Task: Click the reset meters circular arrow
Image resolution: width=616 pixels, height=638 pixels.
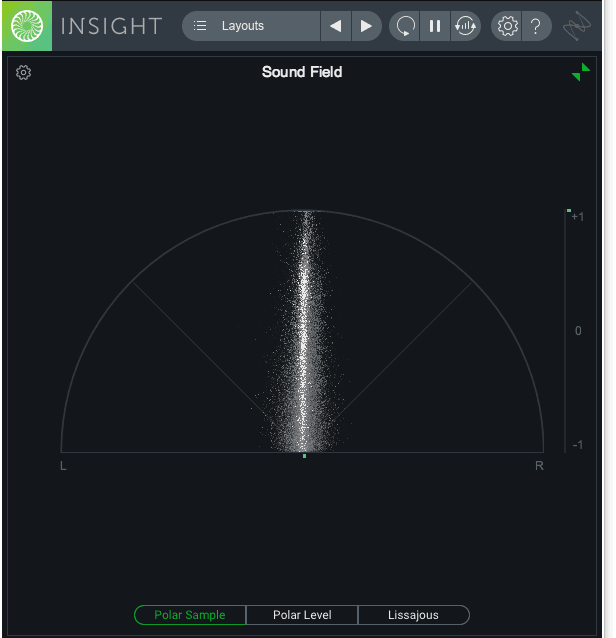Action: (405, 26)
